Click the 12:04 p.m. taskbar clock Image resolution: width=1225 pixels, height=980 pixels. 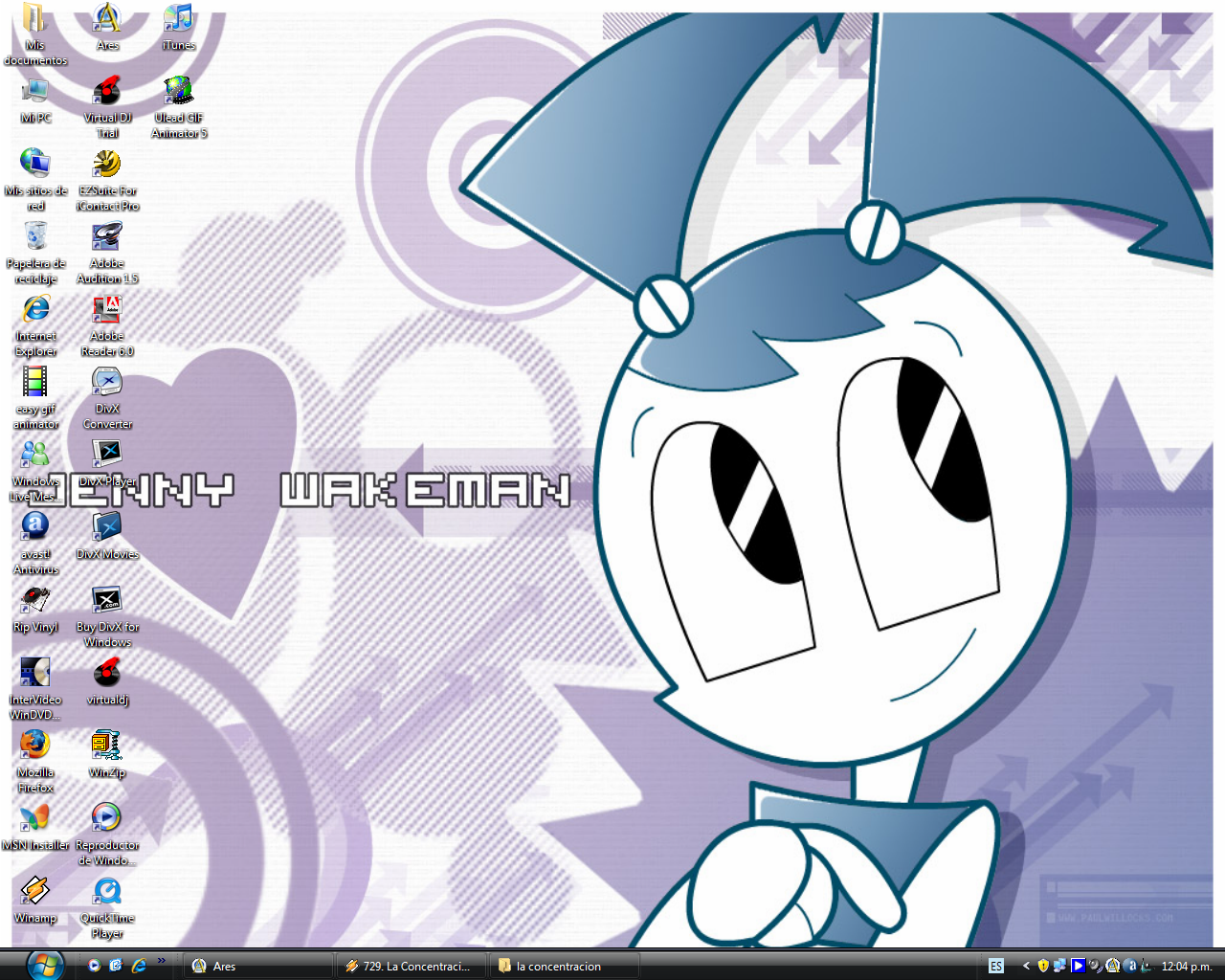click(1186, 967)
